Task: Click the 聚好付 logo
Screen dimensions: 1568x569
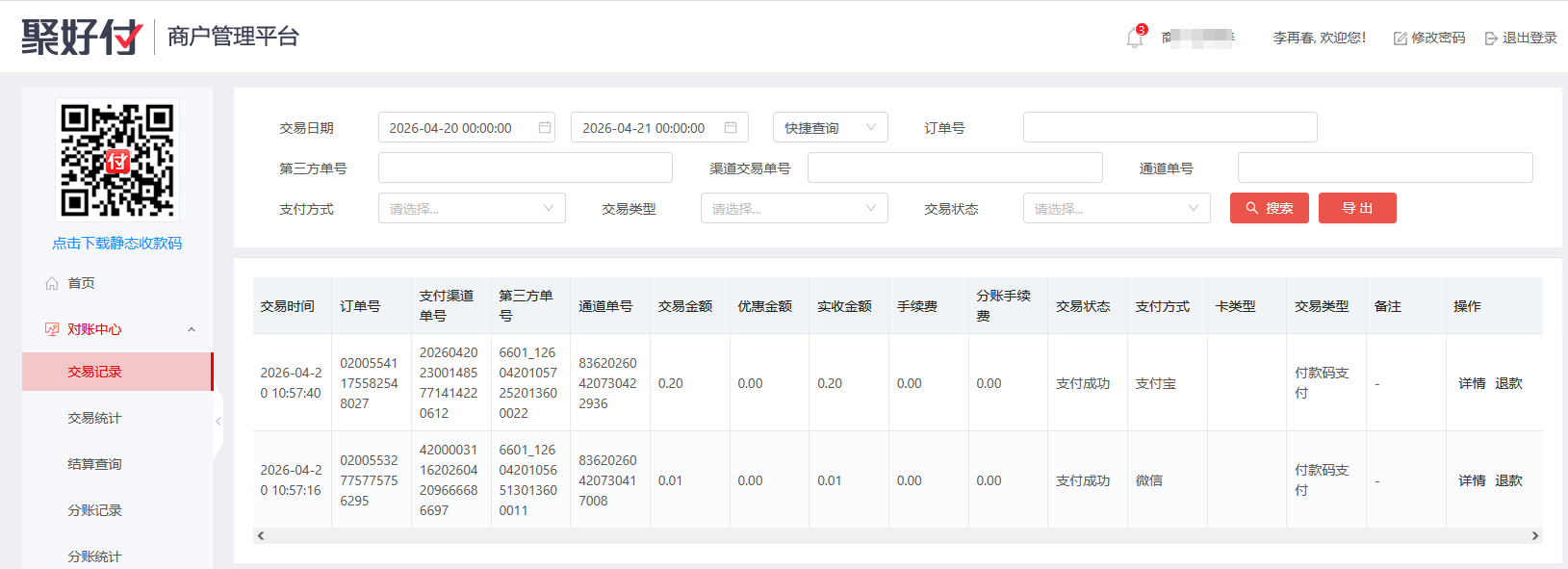Action: [x=83, y=37]
